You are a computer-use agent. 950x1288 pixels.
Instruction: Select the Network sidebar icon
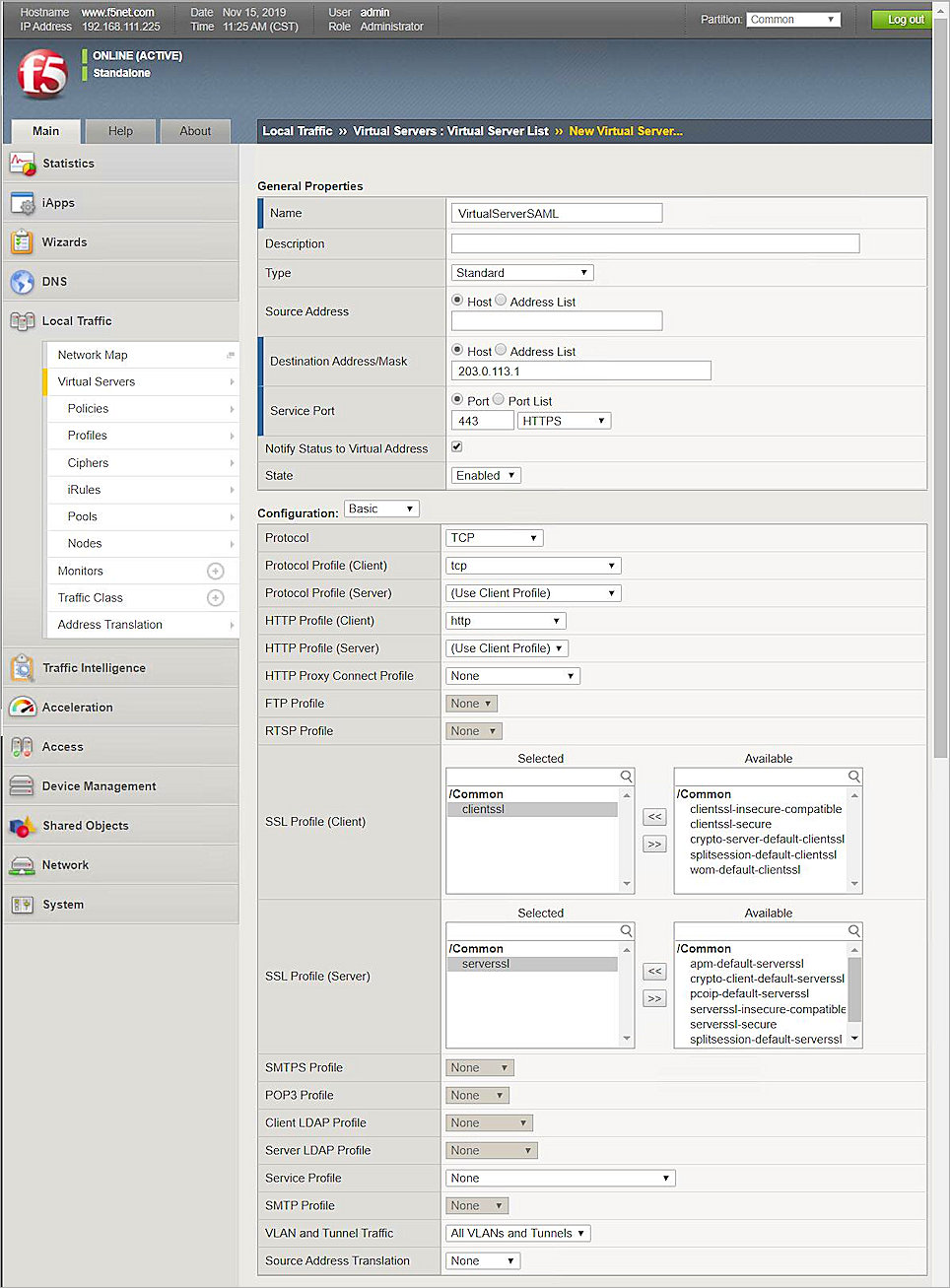pyautogui.click(x=23, y=864)
